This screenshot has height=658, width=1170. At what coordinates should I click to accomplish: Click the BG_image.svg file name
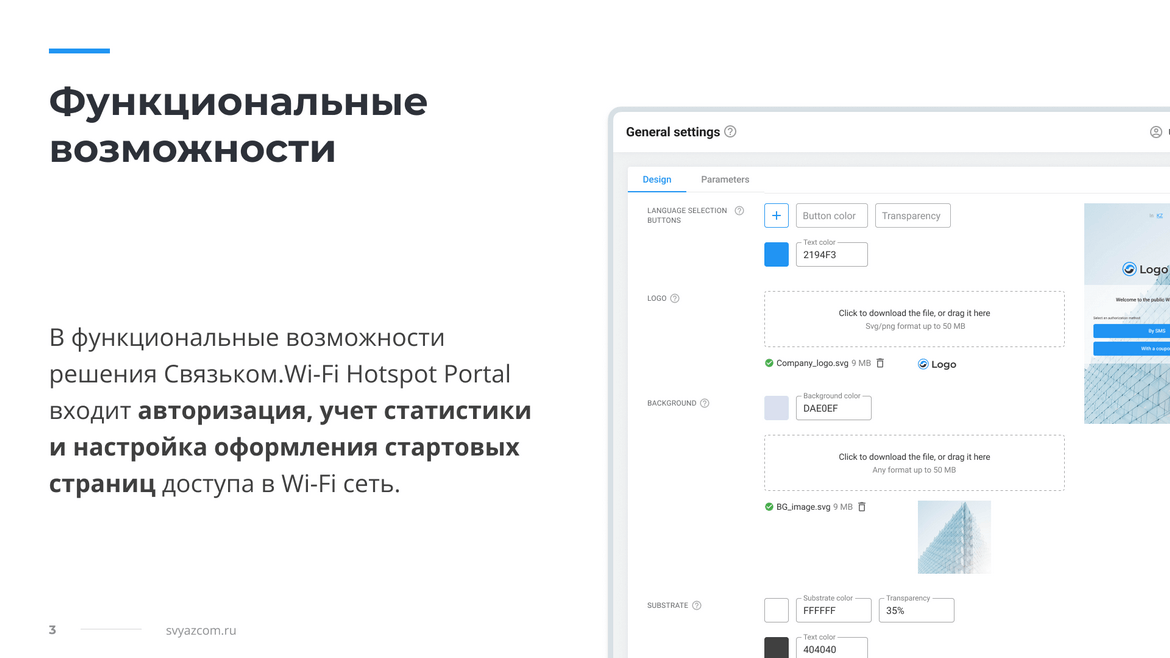click(803, 507)
